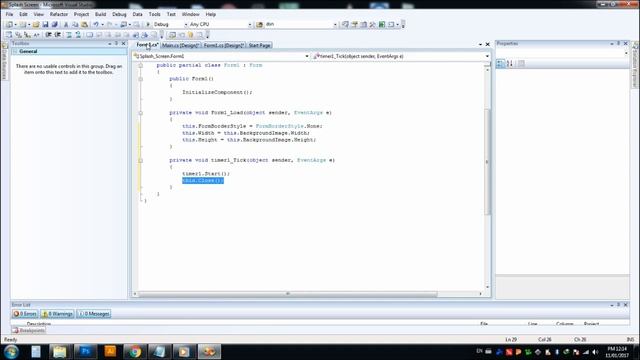Switch to Form1.cs [Design] tab
This screenshot has height=360, width=640.
[x=224, y=45]
